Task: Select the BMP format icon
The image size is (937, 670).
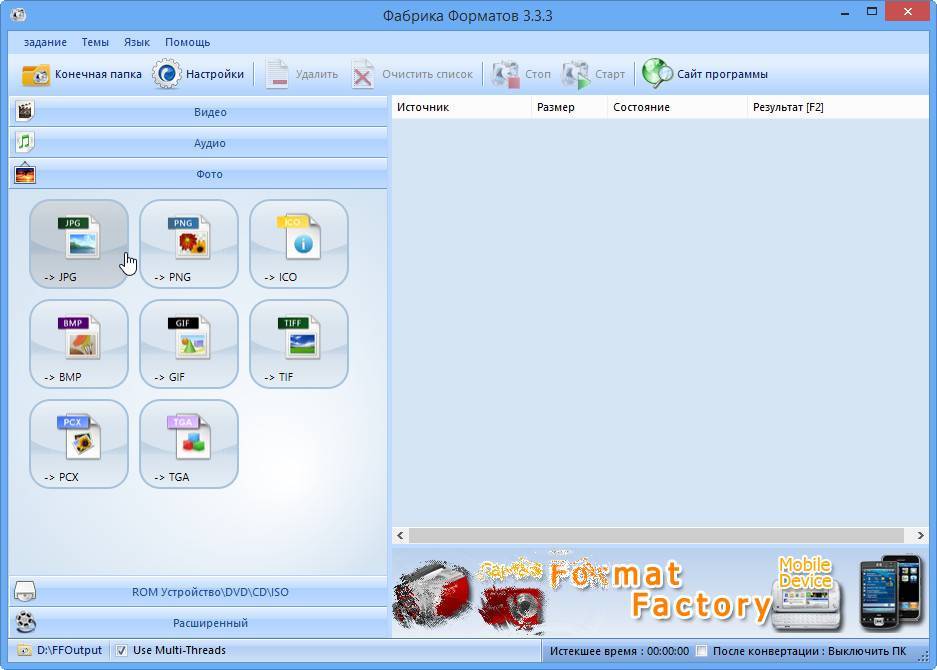Action: click(79, 343)
